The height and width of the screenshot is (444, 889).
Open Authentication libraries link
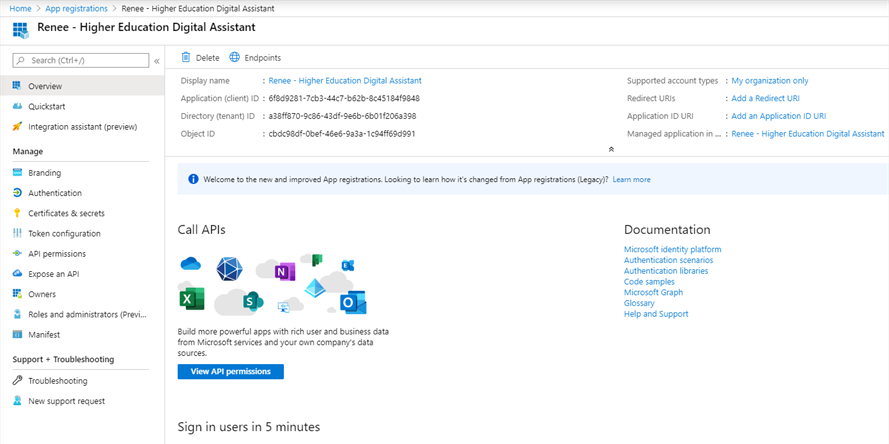[666, 270]
